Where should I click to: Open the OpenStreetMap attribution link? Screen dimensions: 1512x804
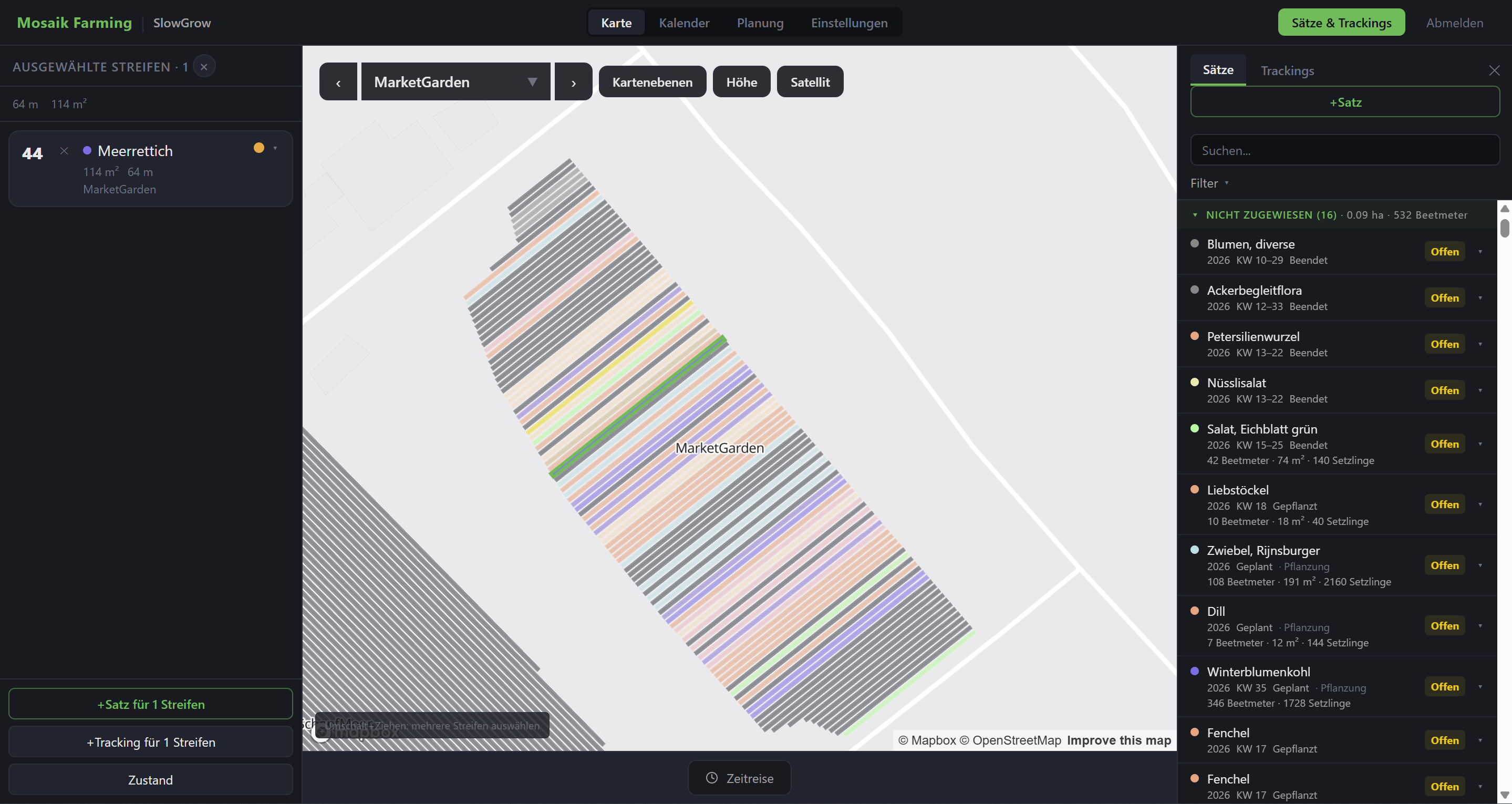point(1010,740)
